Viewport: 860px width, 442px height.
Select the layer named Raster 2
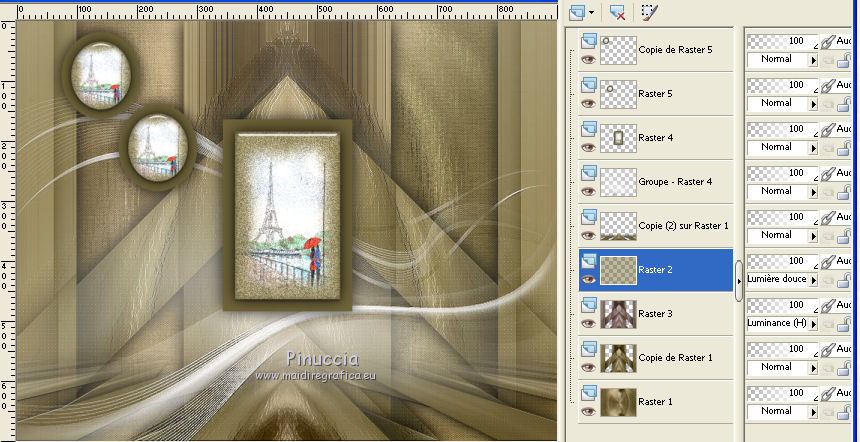click(x=655, y=270)
